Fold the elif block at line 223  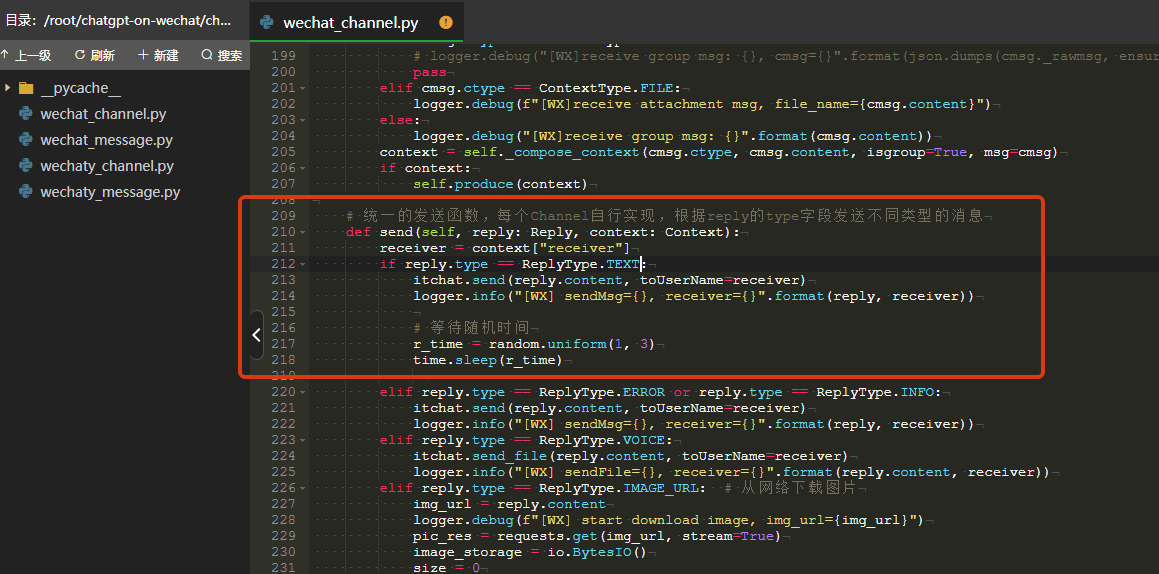click(x=303, y=440)
